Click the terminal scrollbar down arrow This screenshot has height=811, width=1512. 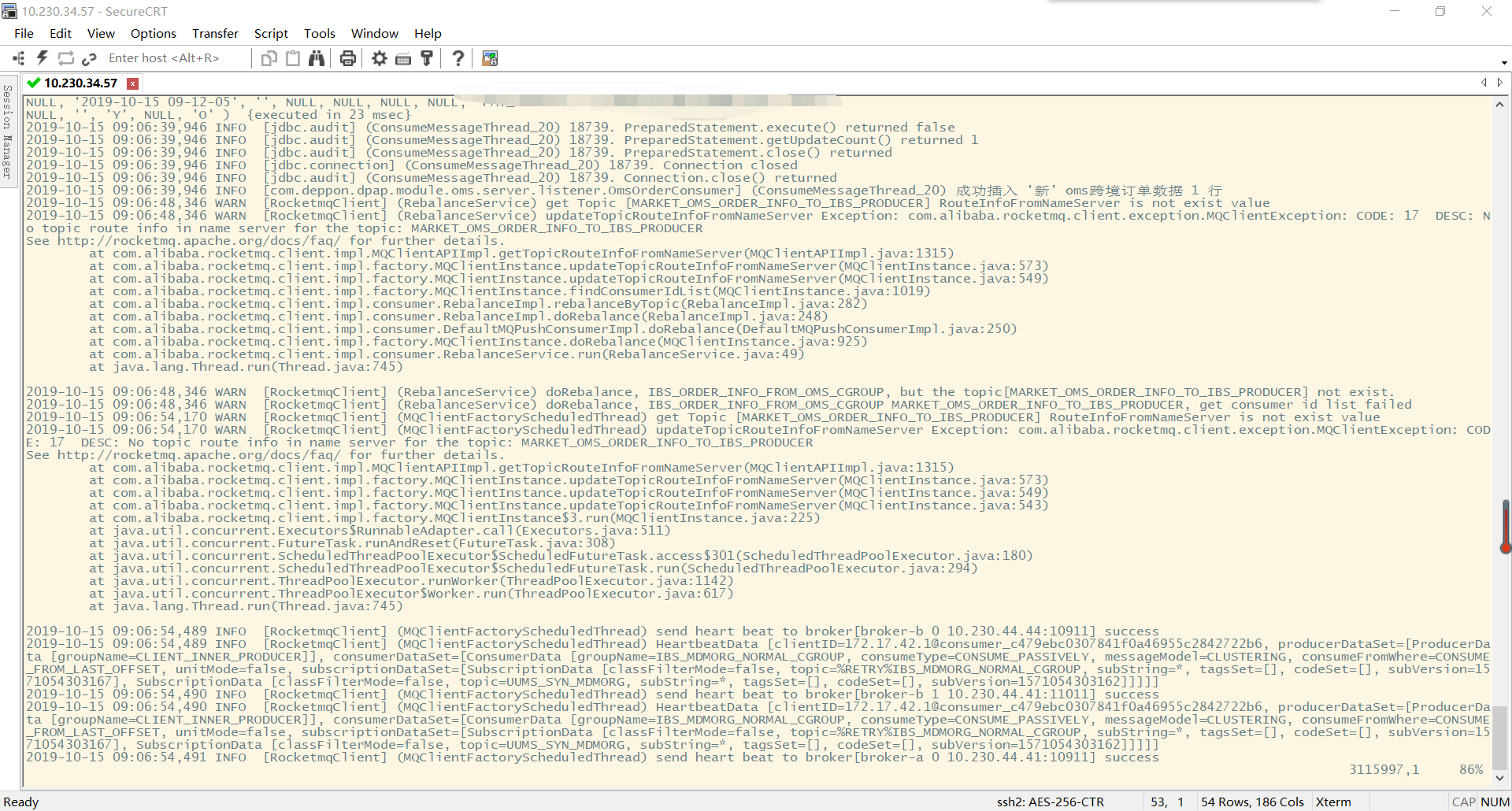(x=1499, y=778)
